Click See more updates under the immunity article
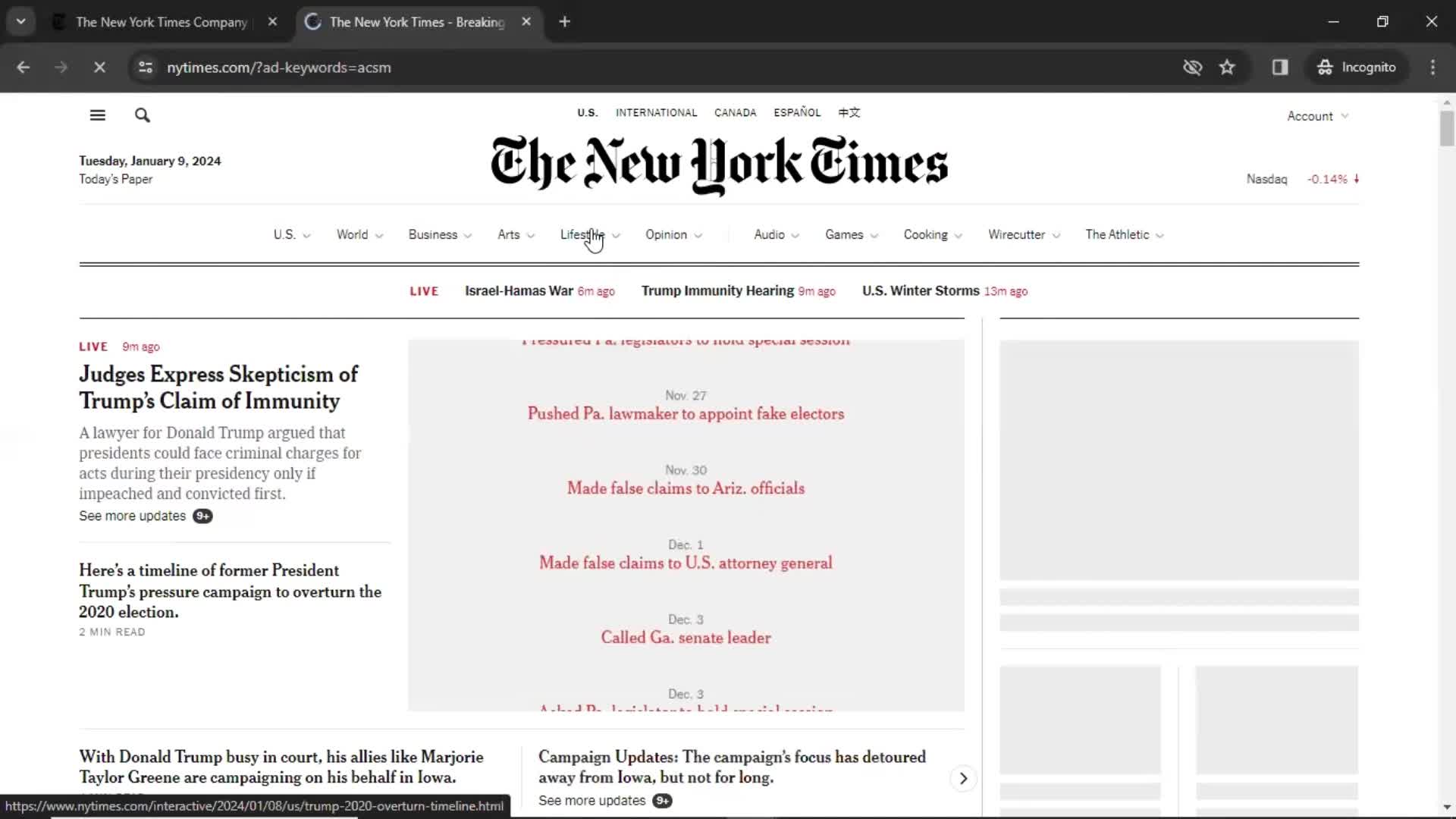Image resolution: width=1456 pixels, height=819 pixels. point(132,516)
